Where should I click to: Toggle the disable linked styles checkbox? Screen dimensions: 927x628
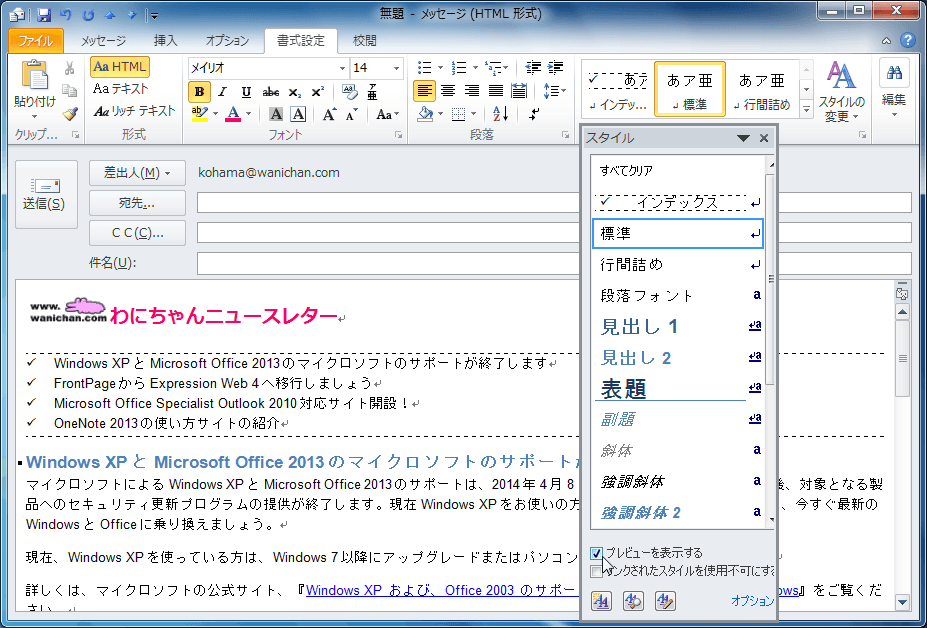click(596, 571)
